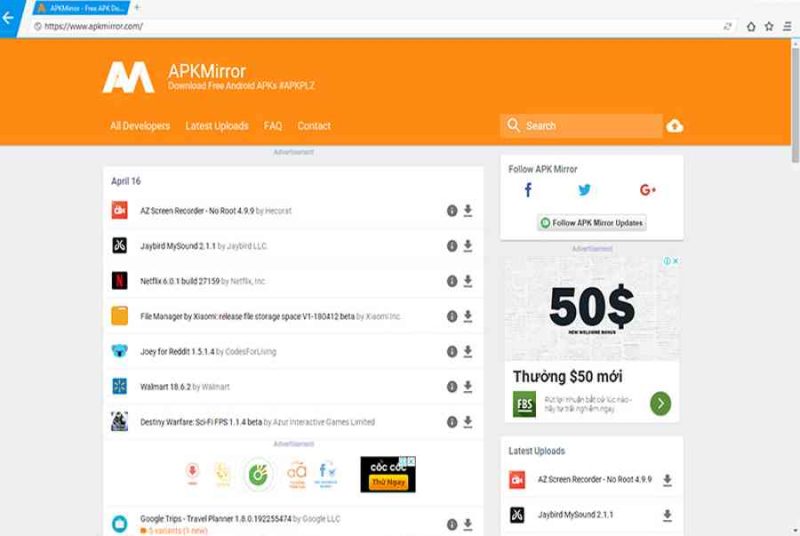Show info for Walmart 18.6.2
Screen dimensions: 800x536
(x=452, y=387)
